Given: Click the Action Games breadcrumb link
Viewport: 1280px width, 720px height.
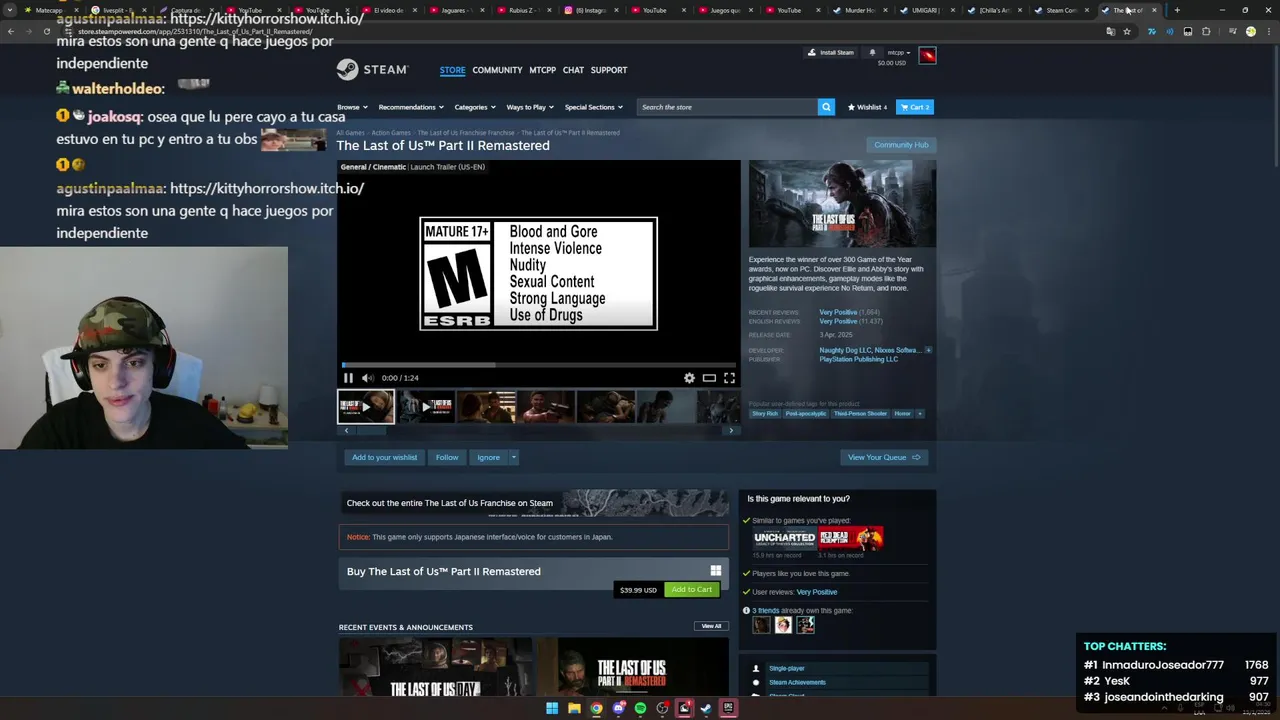Looking at the screenshot, I should pos(391,133).
